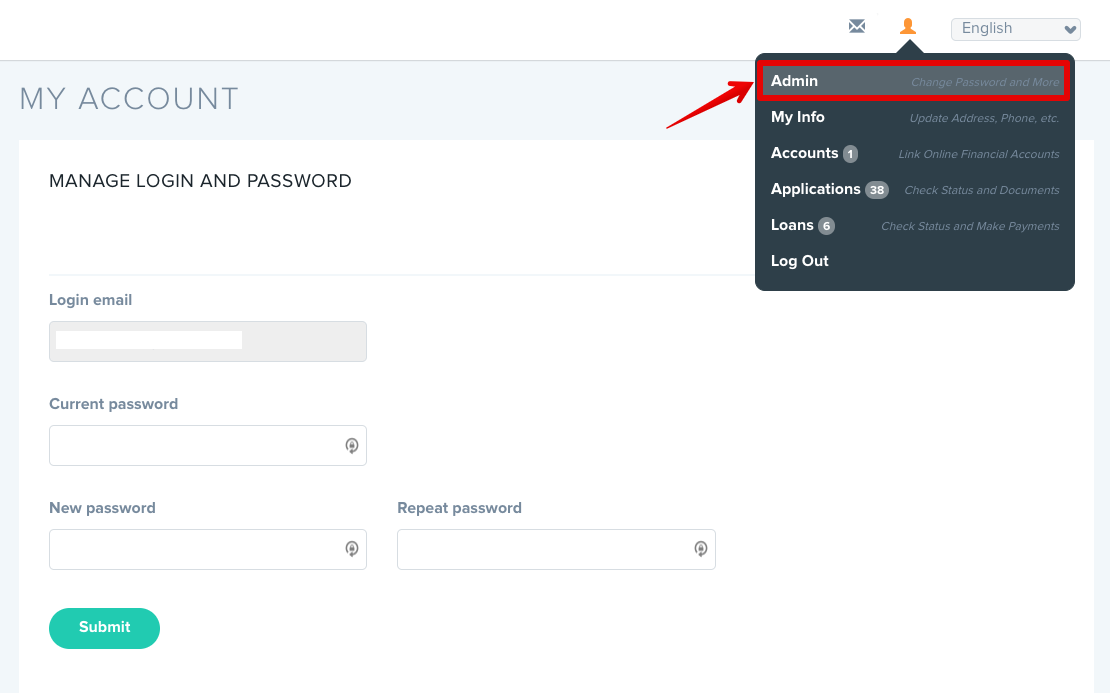The height and width of the screenshot is (693, 1110).
Task: Click the Accounts count badge
Action: click(x=850, y=154)
